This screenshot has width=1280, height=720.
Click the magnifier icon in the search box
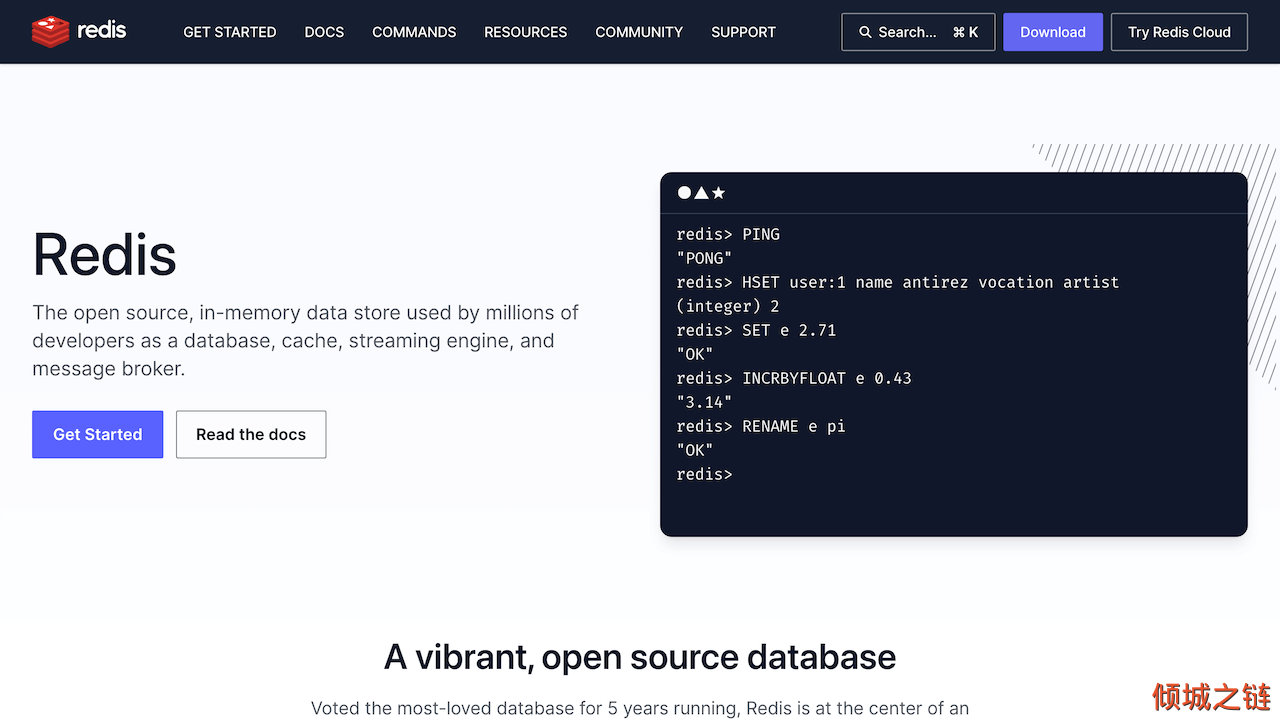(865, 32)
